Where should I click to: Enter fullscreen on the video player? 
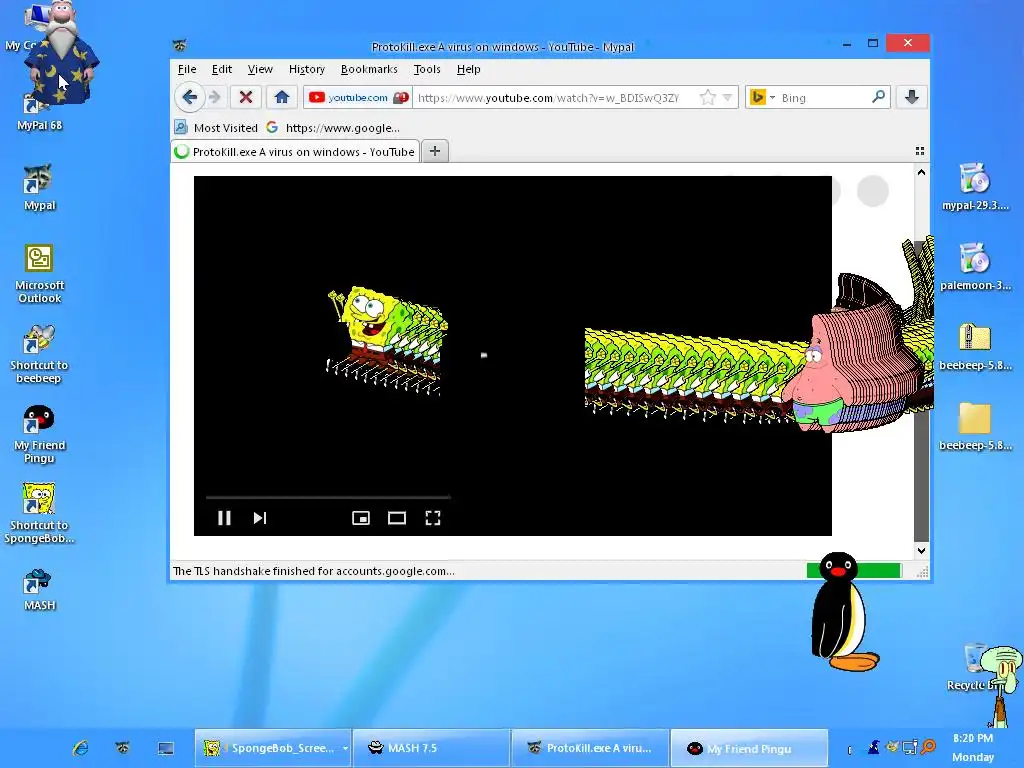click(x=432, y=518)
